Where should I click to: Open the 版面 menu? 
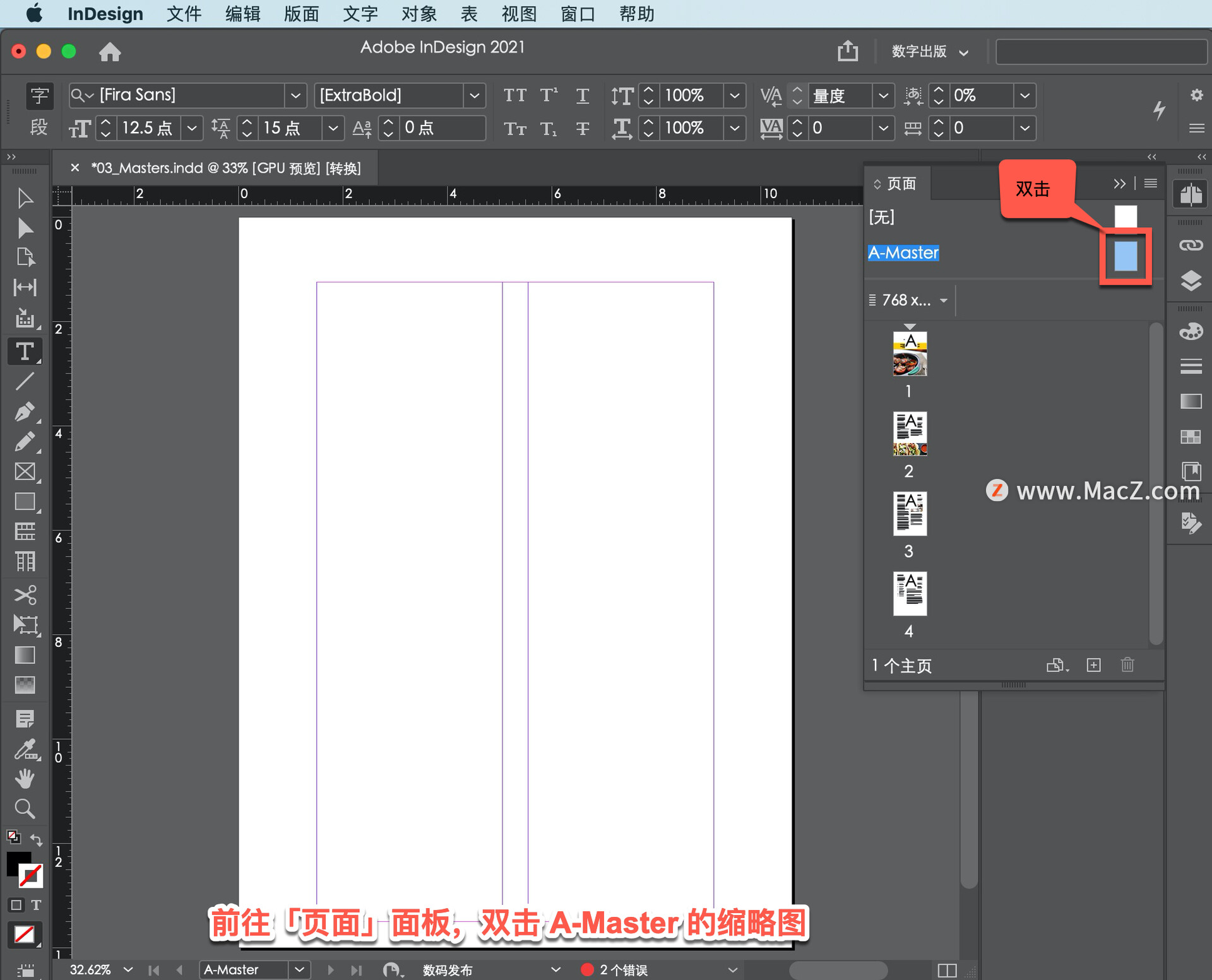pyautogui.click(x=300, y=13)
